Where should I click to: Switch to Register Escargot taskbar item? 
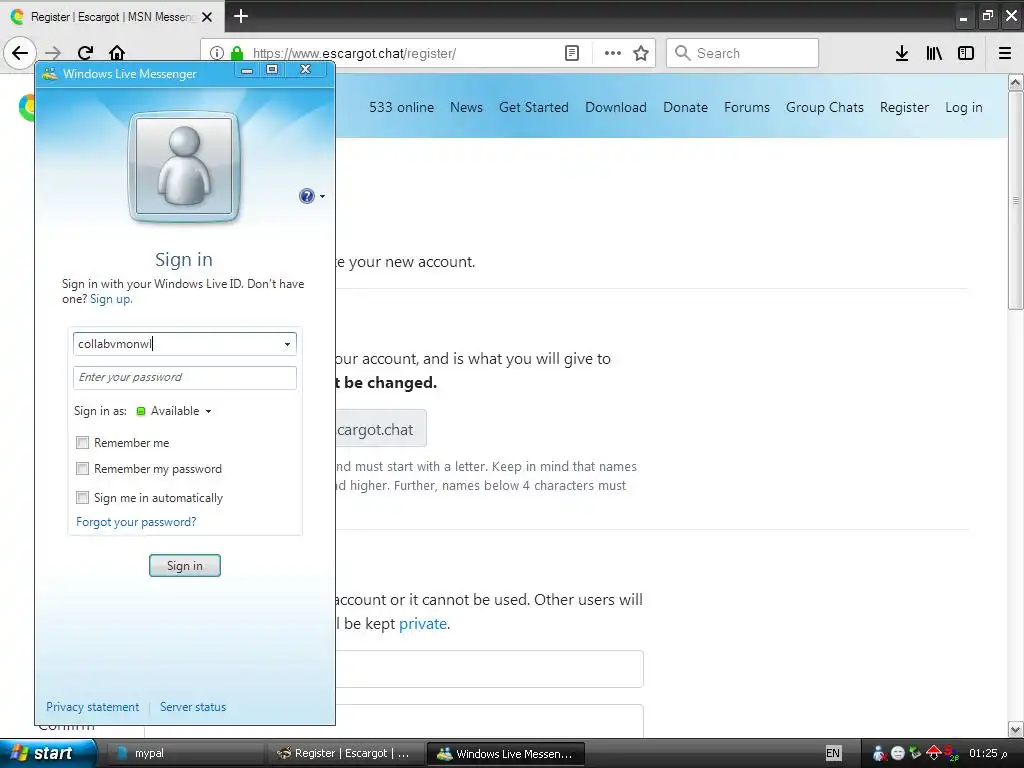click(x=345, y=753)
